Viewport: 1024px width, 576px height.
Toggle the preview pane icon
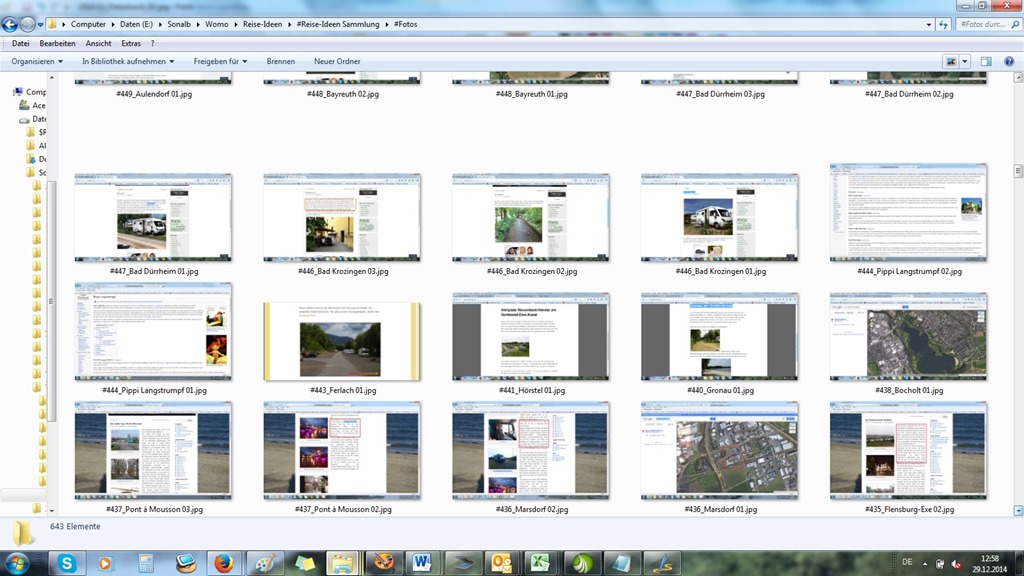click(x=986, y=61)
